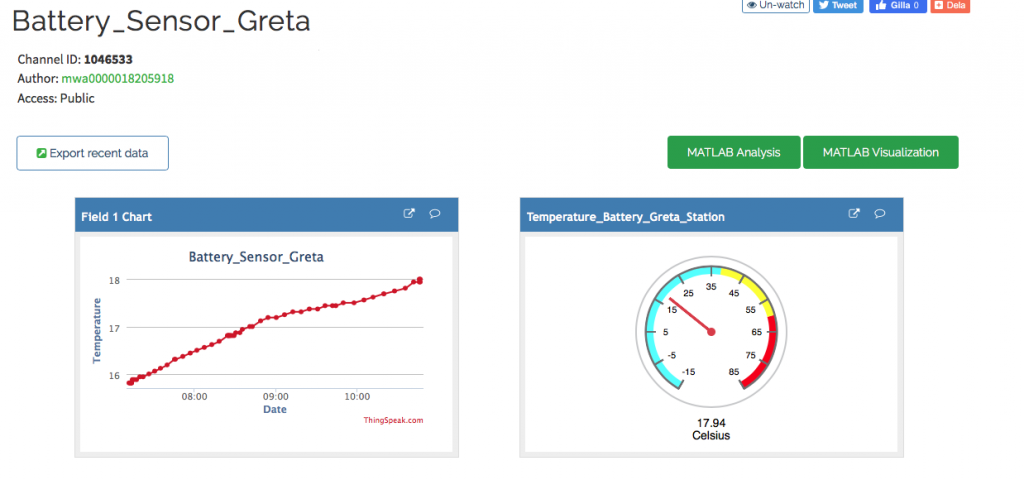Click the last data point on chart
The height and width of the screenshot is (480, 1024).
click(419, 281)
